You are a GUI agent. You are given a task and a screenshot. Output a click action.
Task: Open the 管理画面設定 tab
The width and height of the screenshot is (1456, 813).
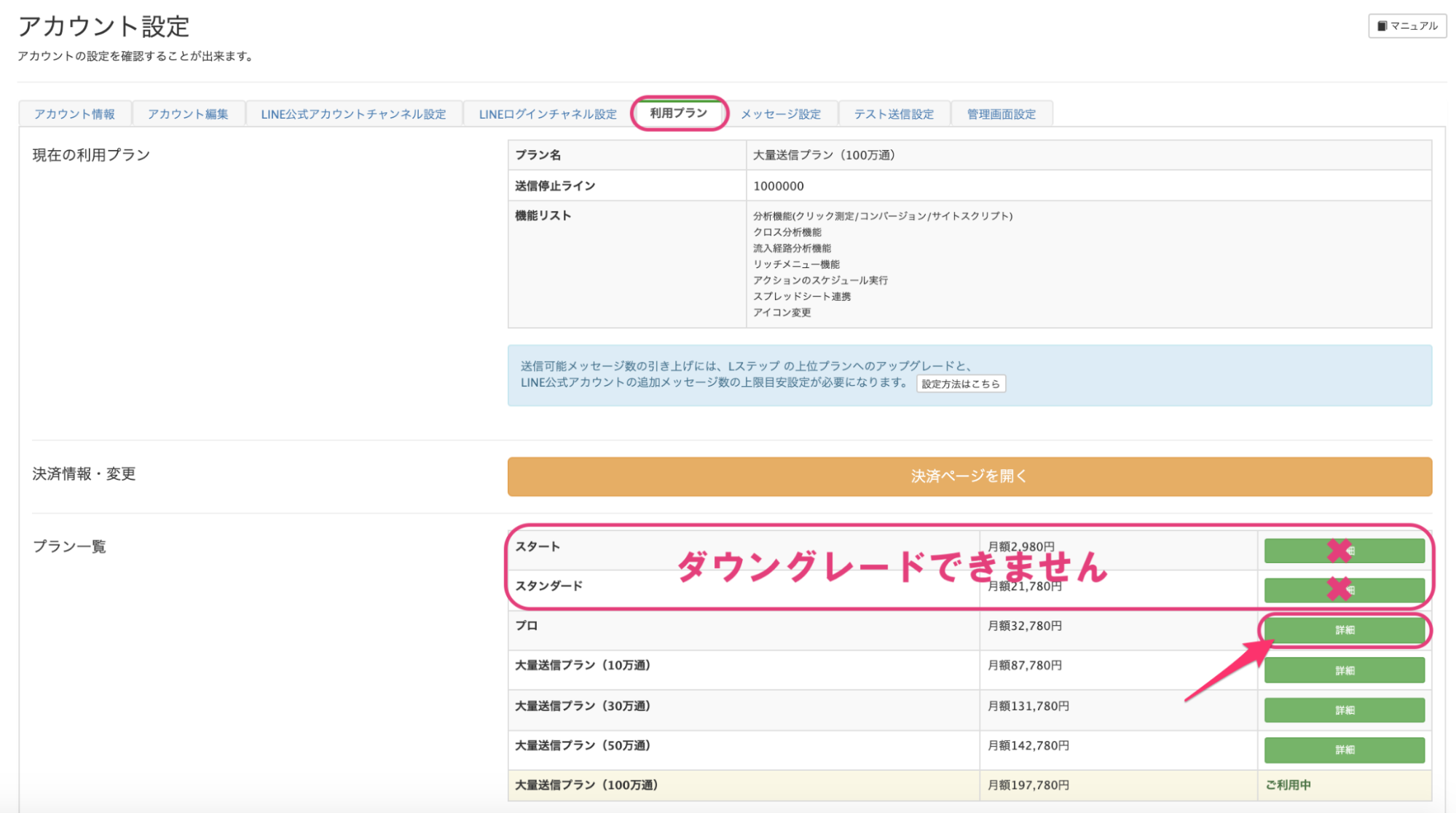click(1002, 113)
